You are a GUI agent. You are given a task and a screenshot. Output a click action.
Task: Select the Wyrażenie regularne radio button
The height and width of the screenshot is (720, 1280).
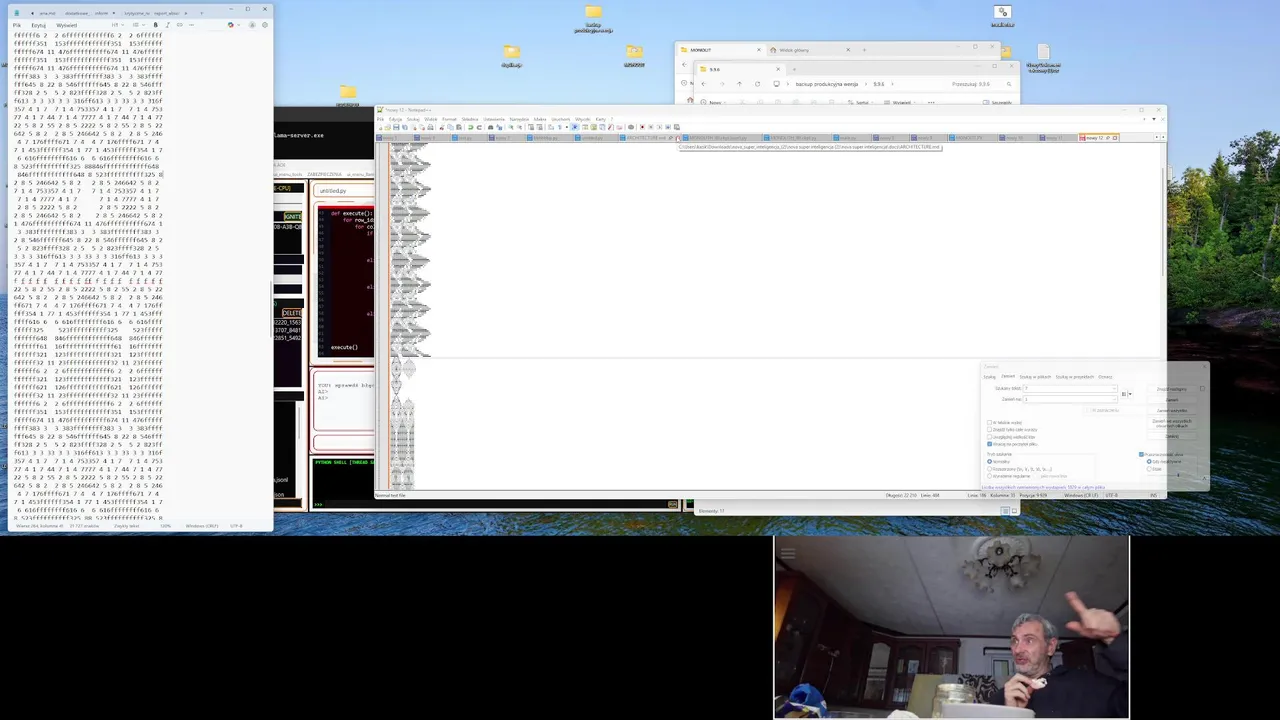pyautogui.click(x=989, y=476)
